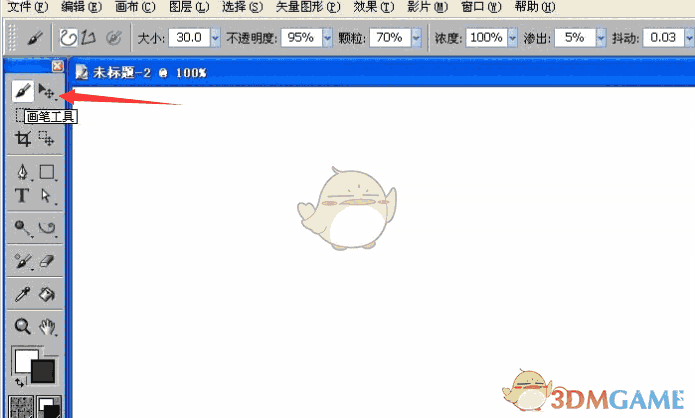This screenshot has height=418, width=695.
Task: Select the Dodge tool with round head
Action: (x=22, y=228)
